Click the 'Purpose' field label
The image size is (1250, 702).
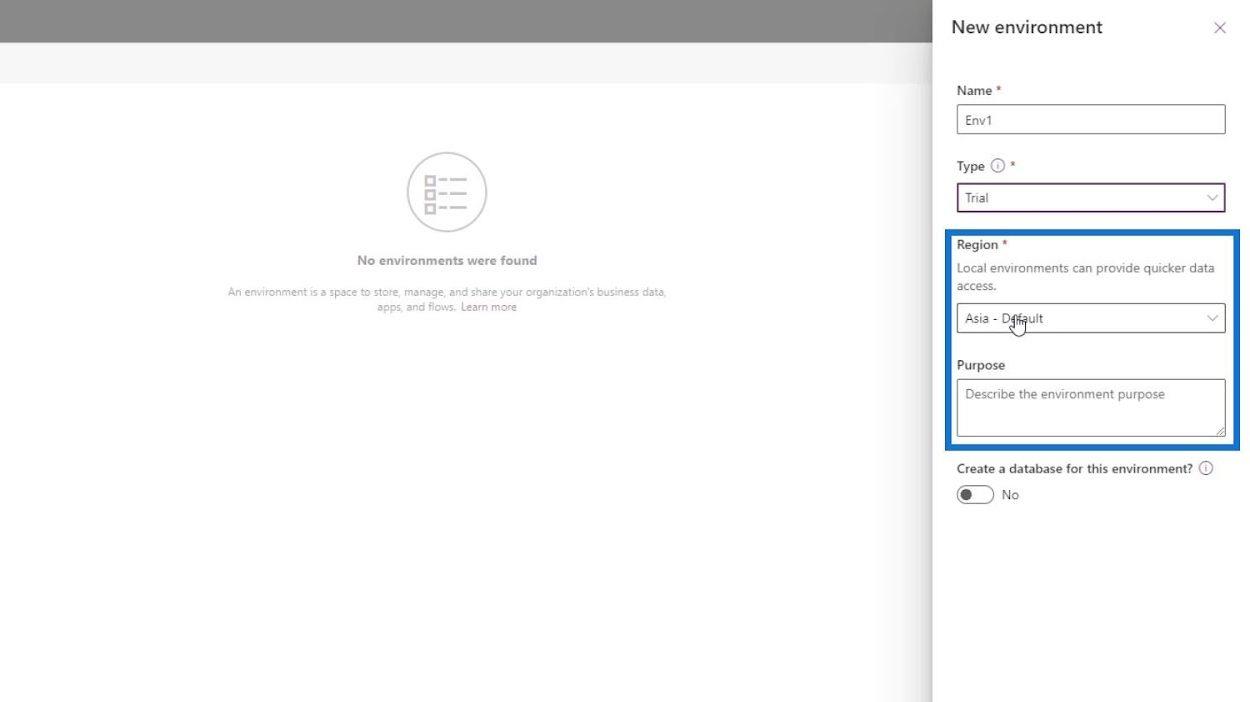click(x=981, y=365)
